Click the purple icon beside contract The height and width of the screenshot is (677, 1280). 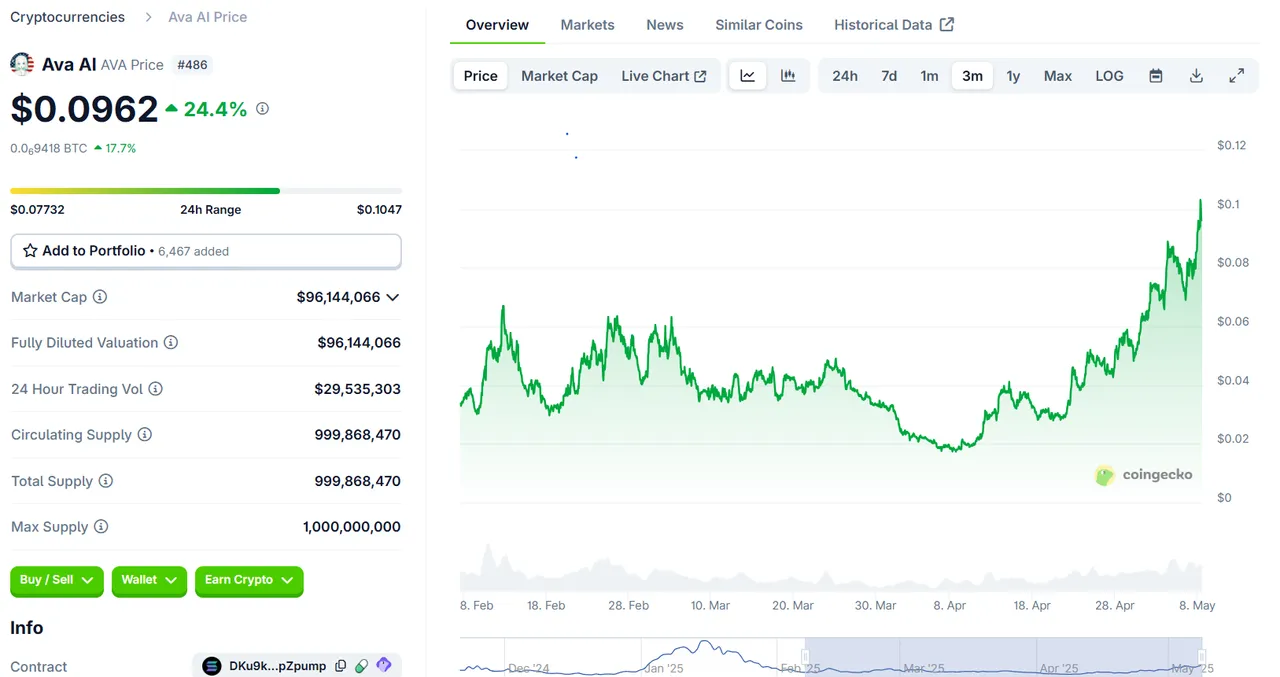[384, 666]
